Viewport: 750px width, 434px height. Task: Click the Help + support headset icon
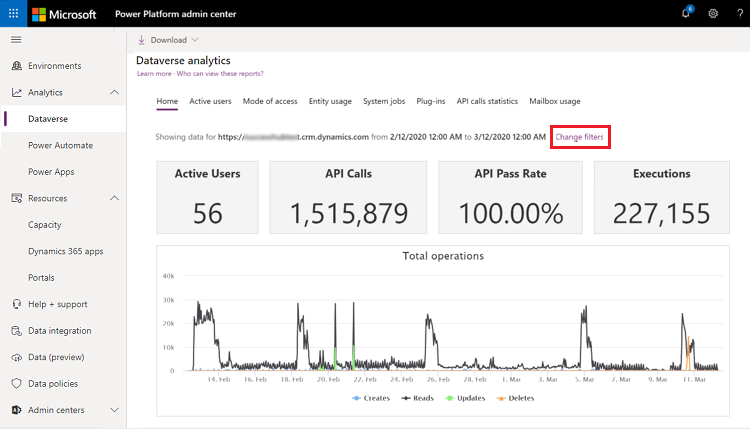point(17,304)
